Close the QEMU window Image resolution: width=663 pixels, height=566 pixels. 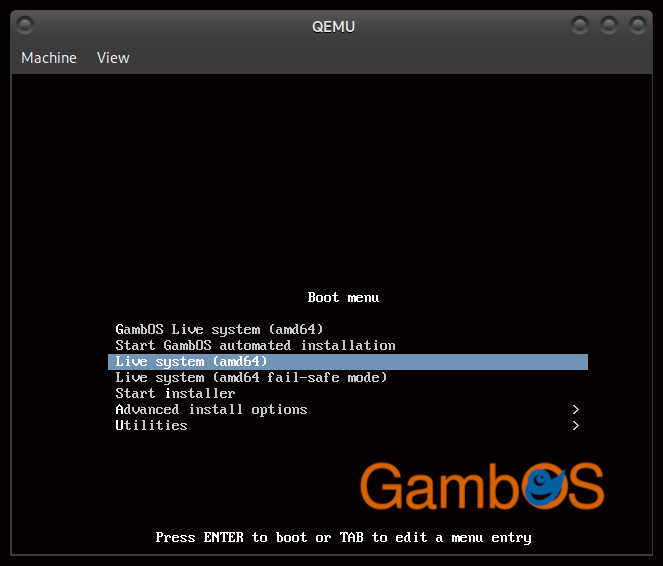[637, 24]
